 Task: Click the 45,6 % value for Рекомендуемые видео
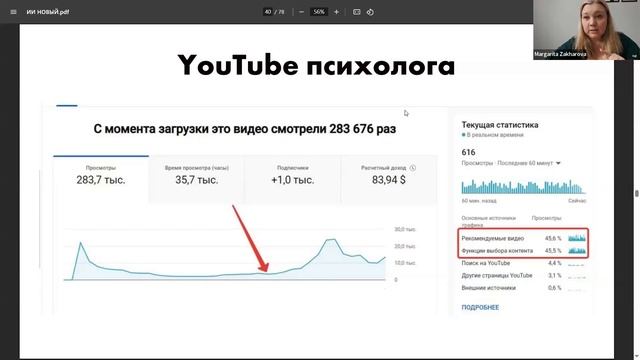553,238
